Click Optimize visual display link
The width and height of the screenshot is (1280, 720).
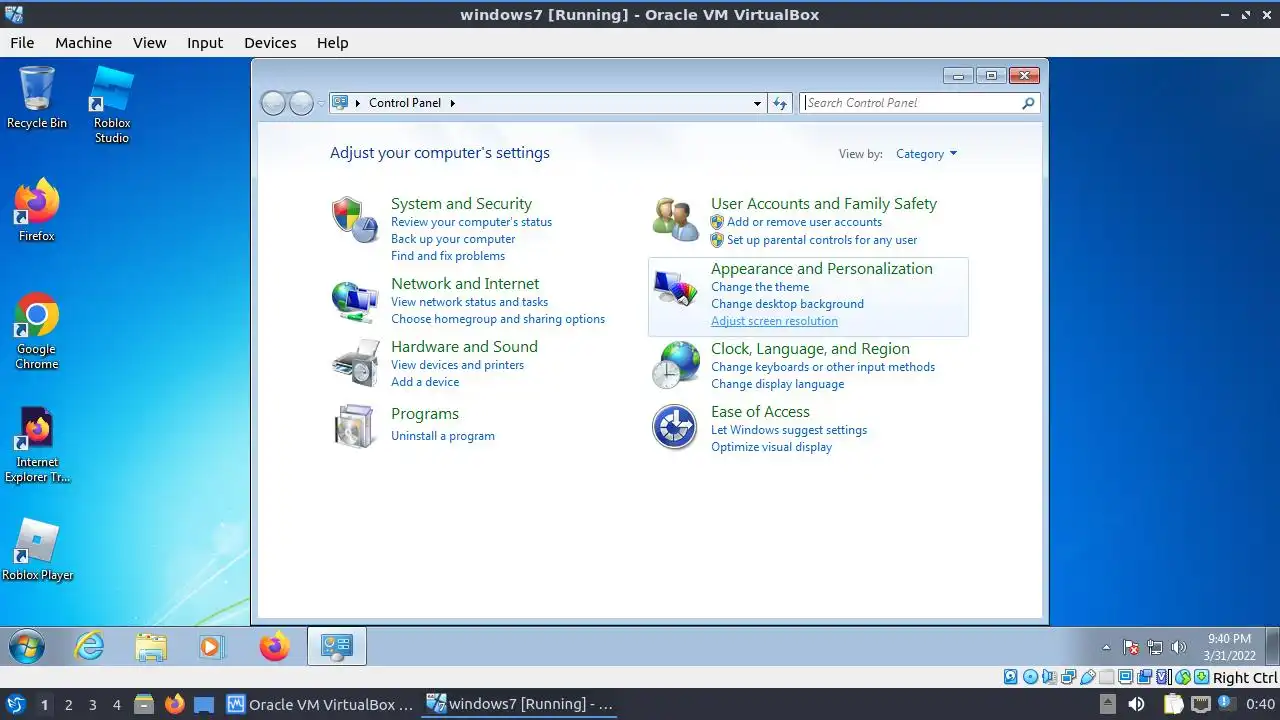click(x=771, y=447)
